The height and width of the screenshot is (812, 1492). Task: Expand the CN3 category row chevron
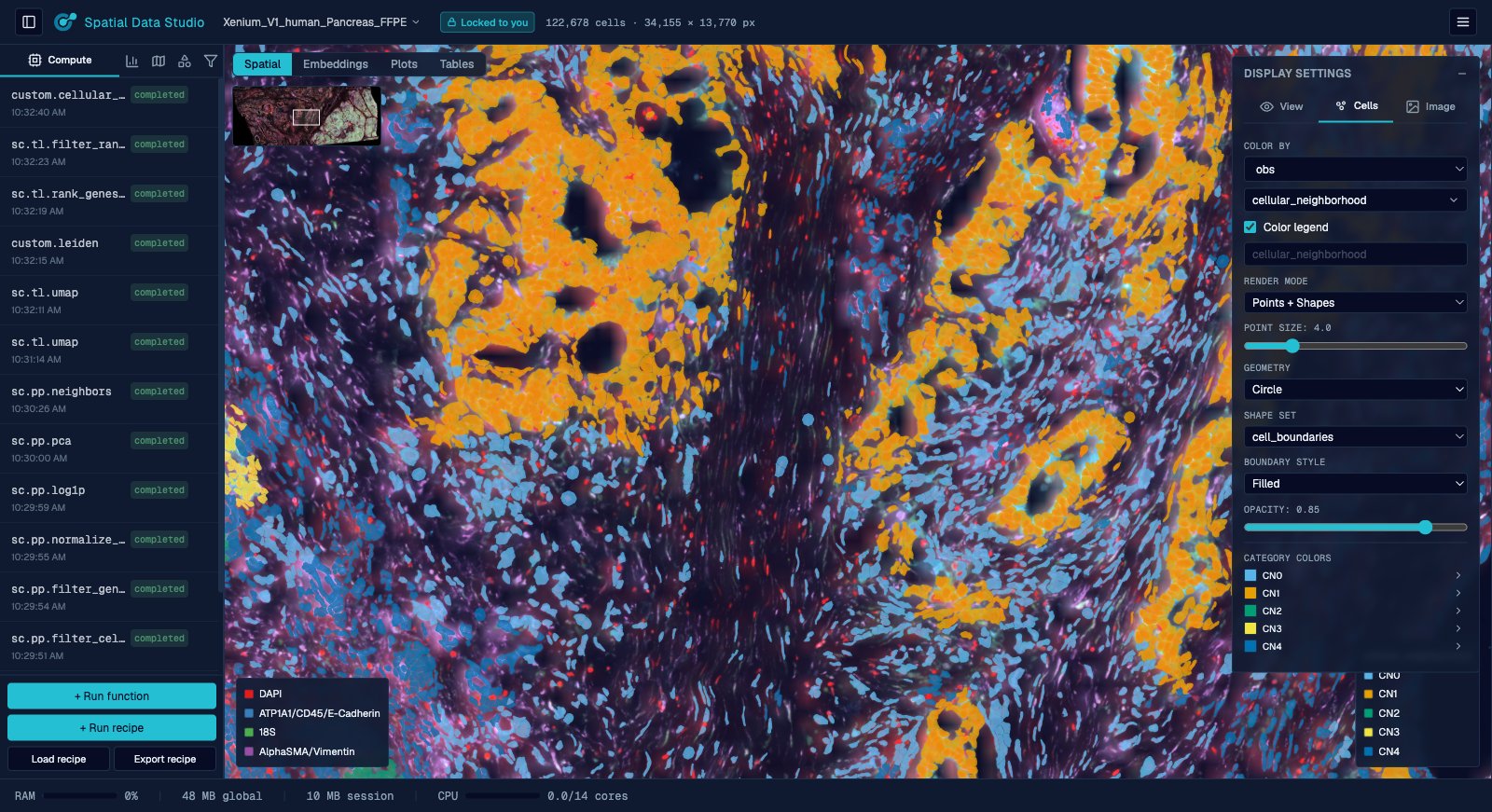coord(1458,628)
